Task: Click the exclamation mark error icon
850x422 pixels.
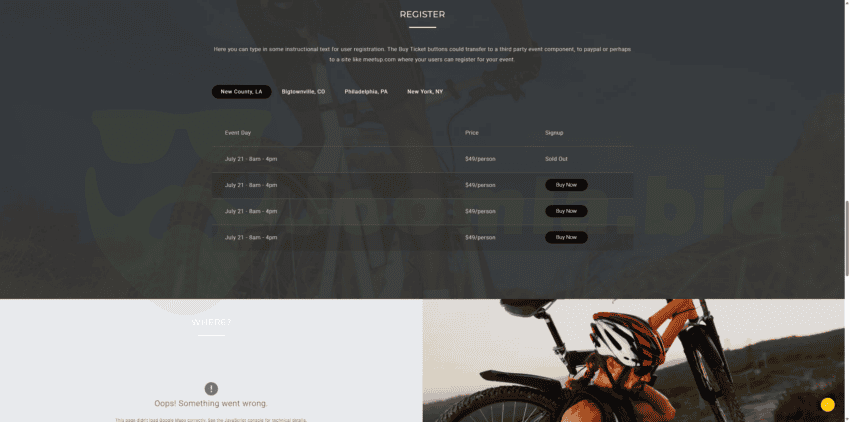Action: point(211,388)
